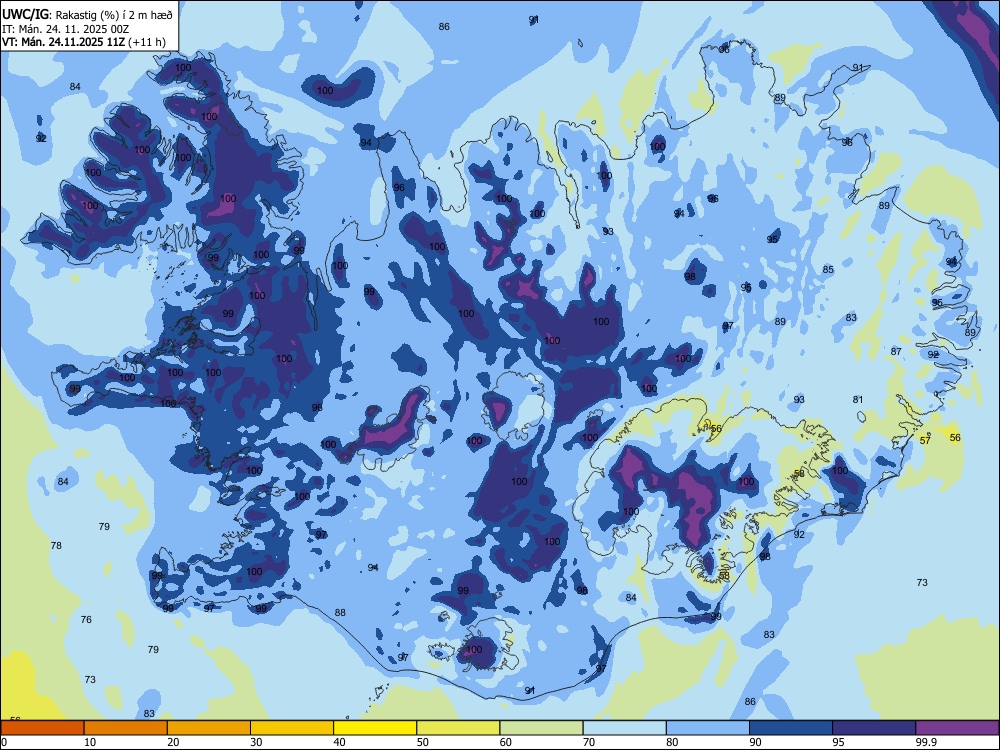
Task: Click the 70–80 pale blue legend swatch
Action: tap(624, 728)
